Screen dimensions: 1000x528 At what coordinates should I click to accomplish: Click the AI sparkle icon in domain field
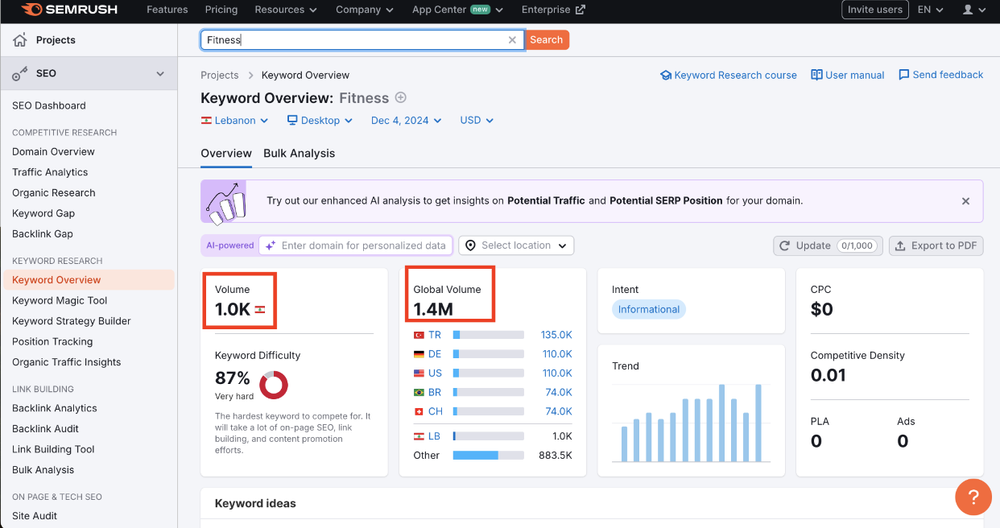[x=270, y=246]
